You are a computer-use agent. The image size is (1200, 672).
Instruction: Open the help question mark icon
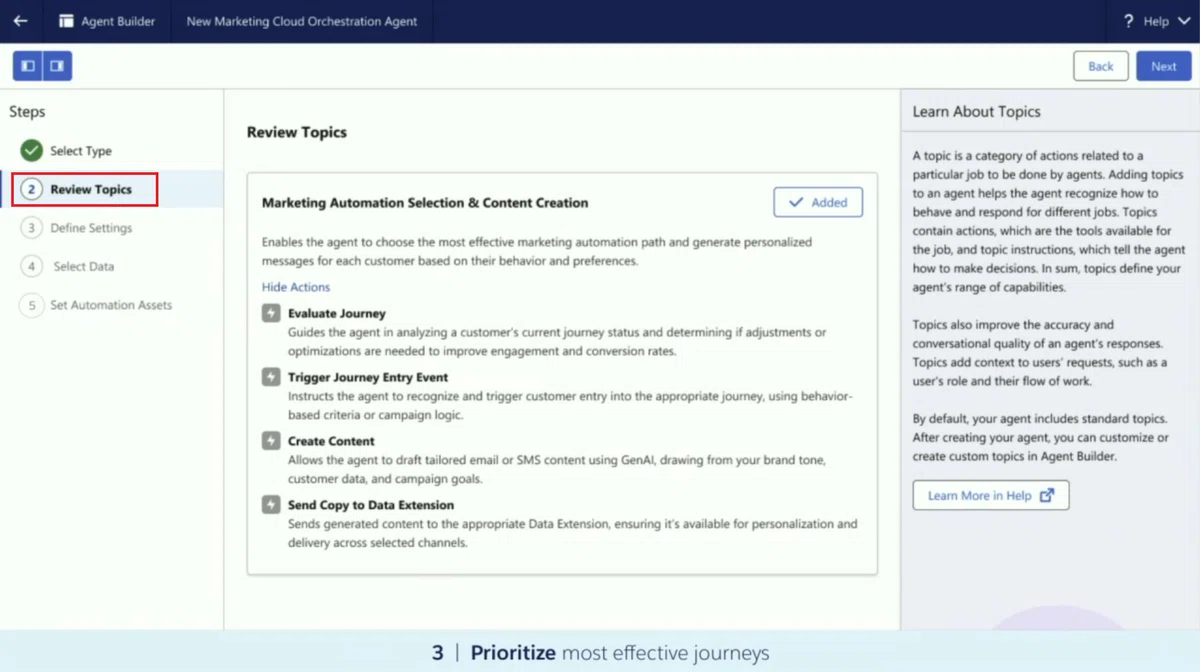coord(1129,21)
